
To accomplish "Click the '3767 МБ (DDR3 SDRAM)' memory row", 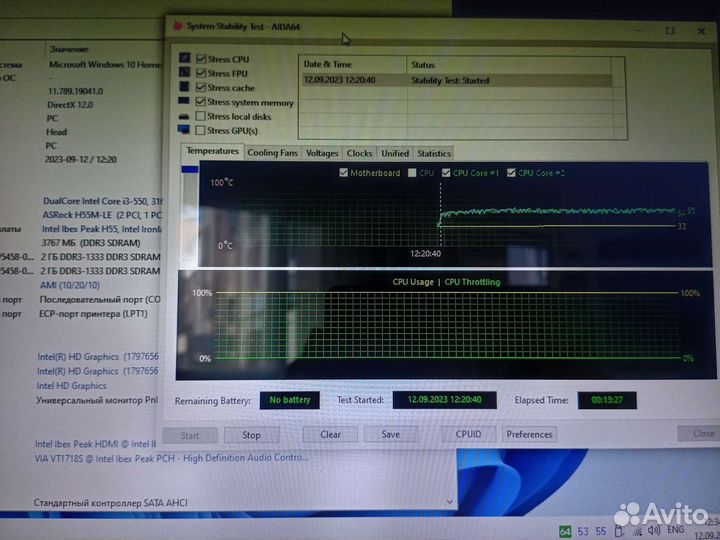I will tap(91, 243).
